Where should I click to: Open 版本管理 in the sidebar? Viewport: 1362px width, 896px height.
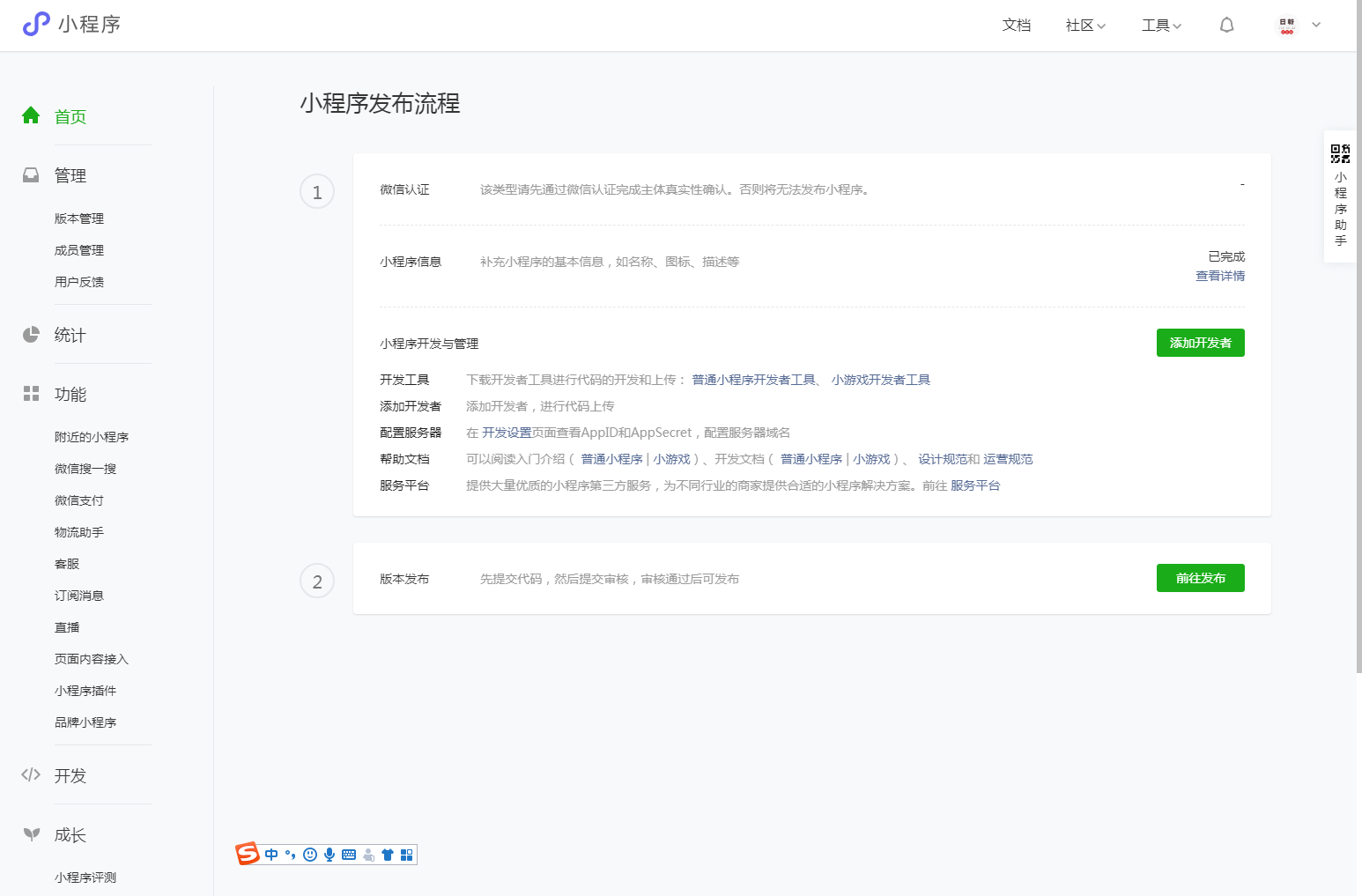pos(79,218)
